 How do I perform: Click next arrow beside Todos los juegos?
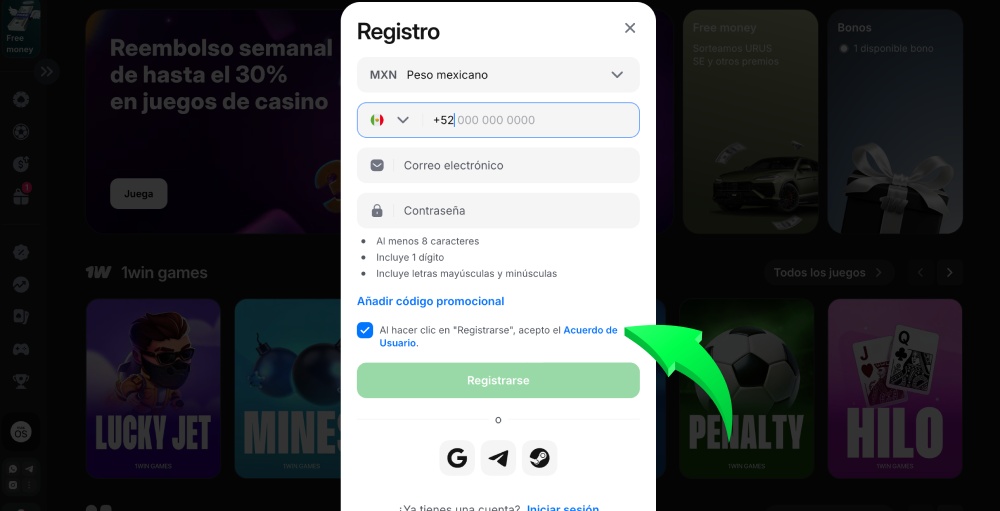950,272
